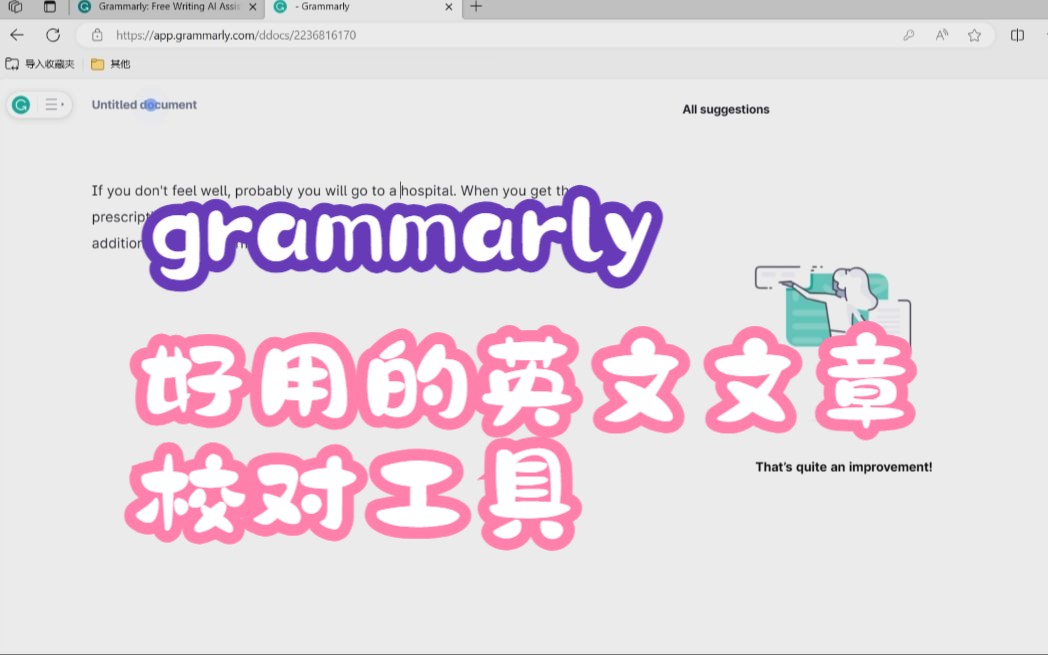
Task: Click the Untitled document title
Action: click(x=143, y=104)
